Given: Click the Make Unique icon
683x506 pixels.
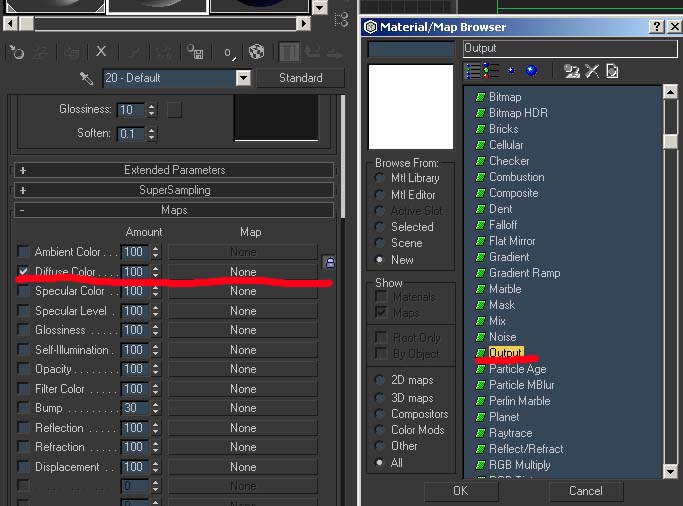Looking at the screenshot, I should [x=164, y=53].
